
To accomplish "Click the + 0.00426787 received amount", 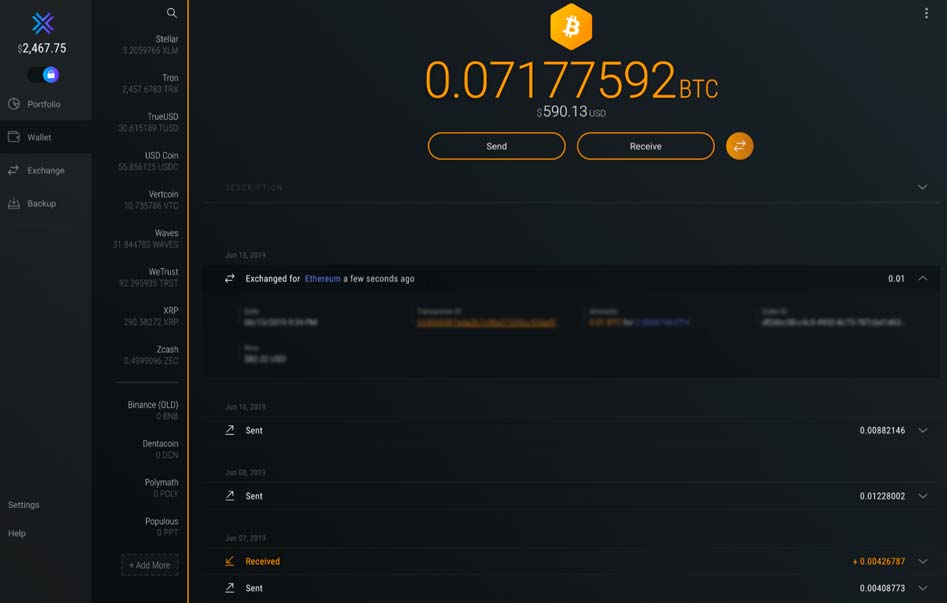I will coord(878,561).
